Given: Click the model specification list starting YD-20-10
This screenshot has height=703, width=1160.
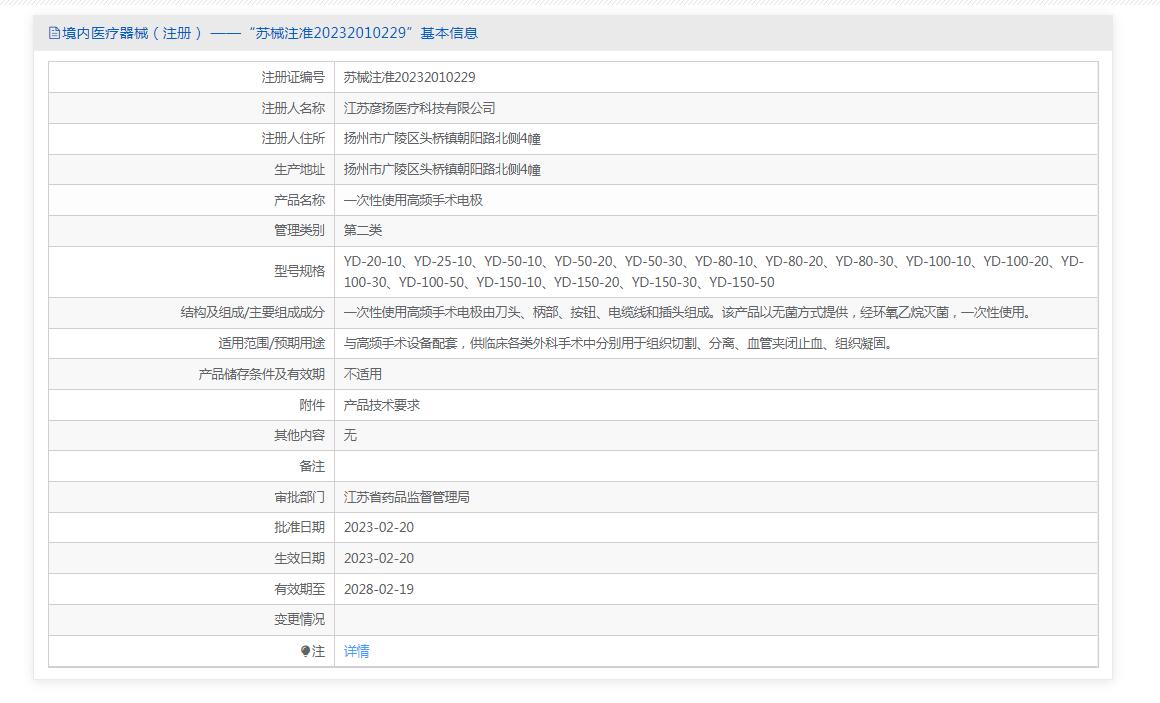Looking at the screenshot, I should pos(713,271).
